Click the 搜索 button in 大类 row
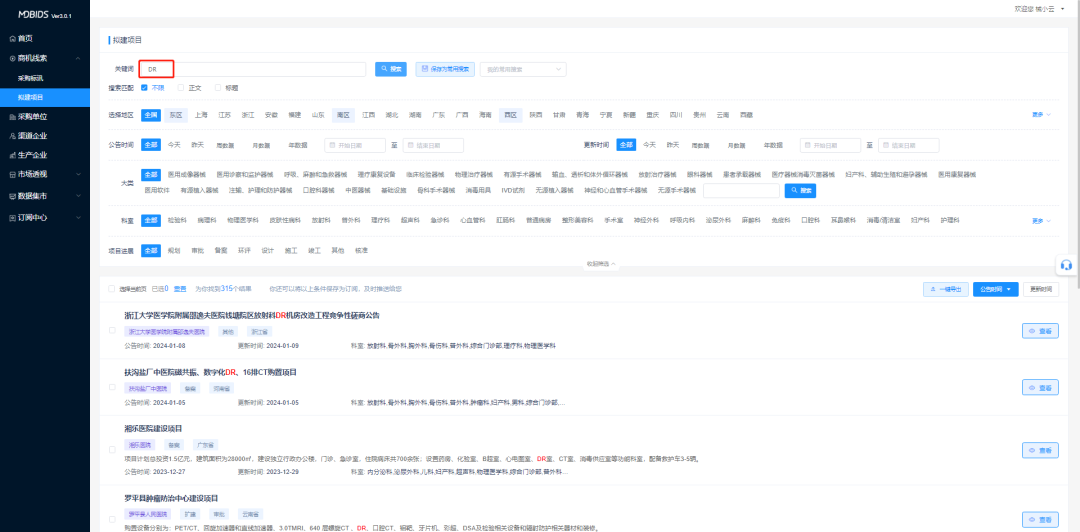Viewport: 1080px width, 532px height. click(800, 190)
